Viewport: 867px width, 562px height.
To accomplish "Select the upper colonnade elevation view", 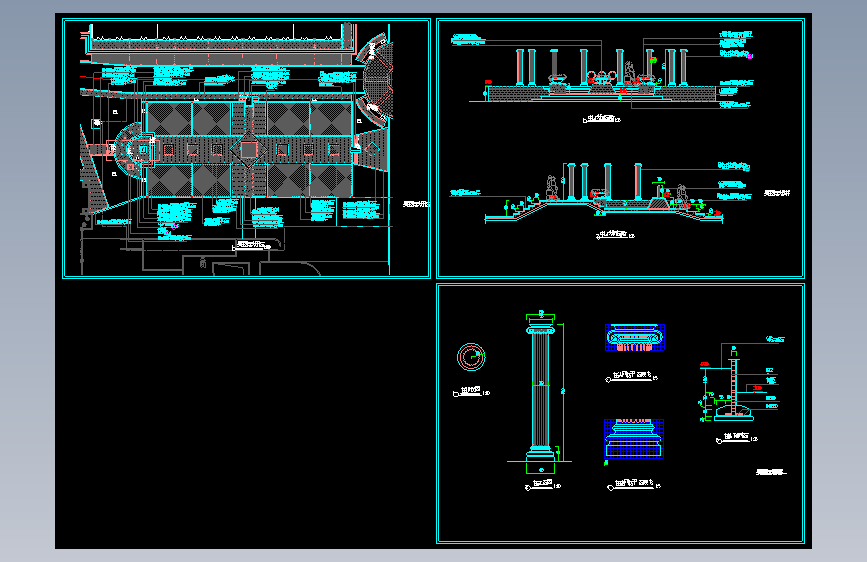I will tap(601, 75).
